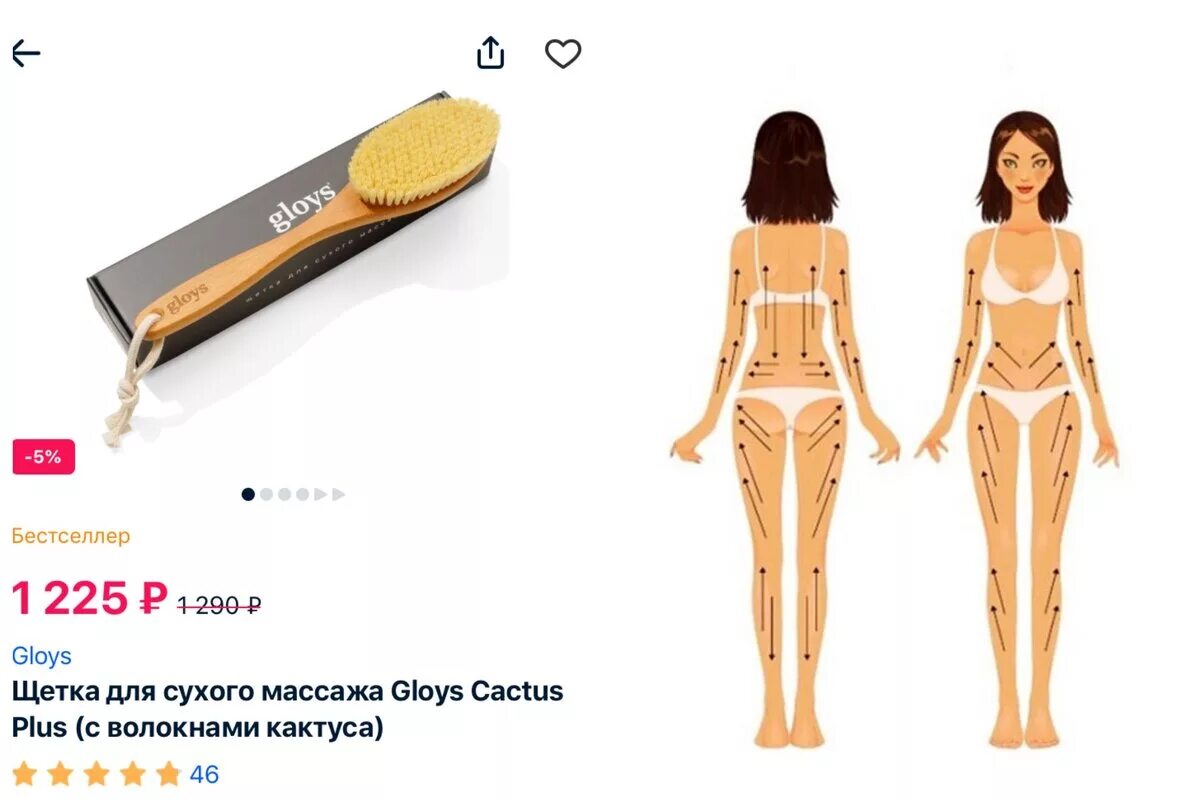Switch to the third gallery dot

point(284,494)
